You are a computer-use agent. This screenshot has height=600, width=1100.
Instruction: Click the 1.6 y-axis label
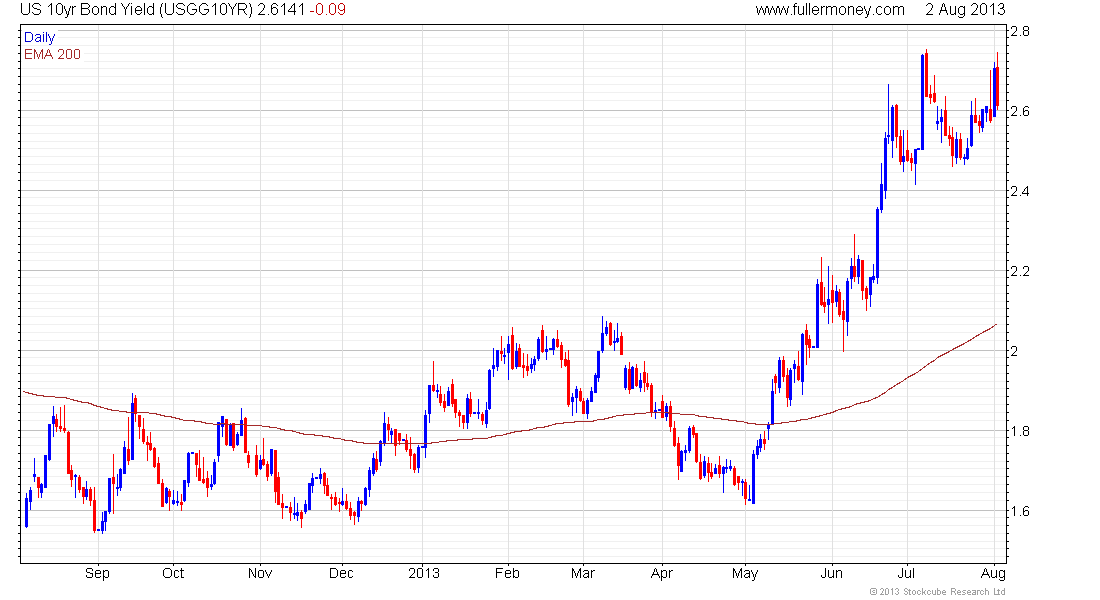[x=1019, y=511]
